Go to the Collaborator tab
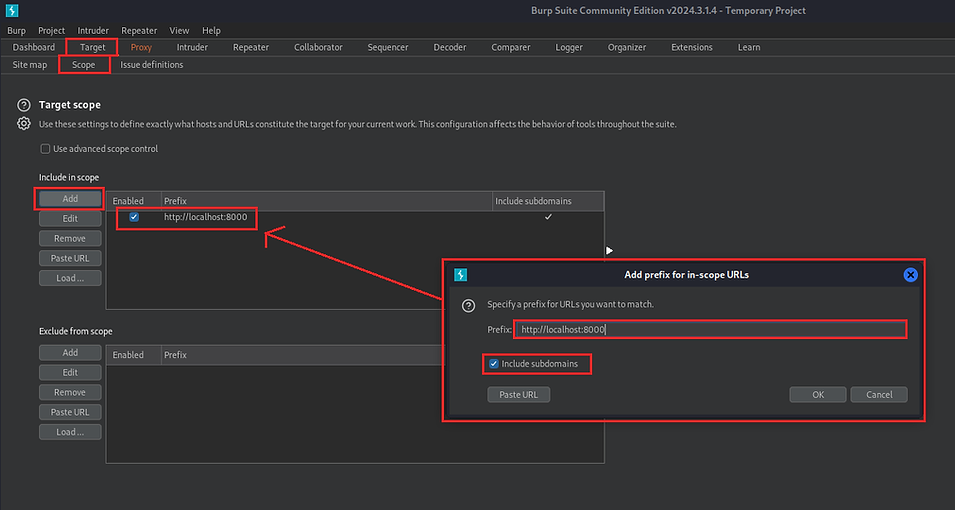The height and width of the screenshot is (510, 955). tap(318, 47)
